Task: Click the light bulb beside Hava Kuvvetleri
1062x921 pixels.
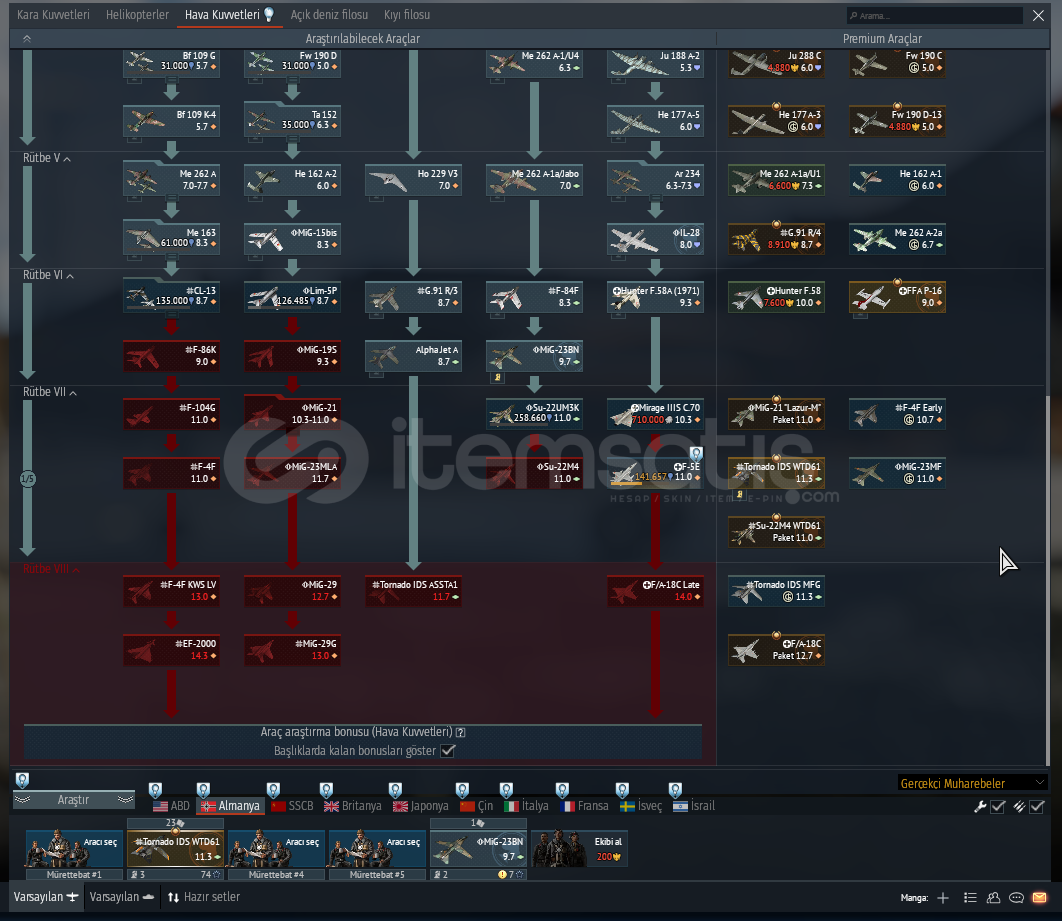Action: (269, 14)
